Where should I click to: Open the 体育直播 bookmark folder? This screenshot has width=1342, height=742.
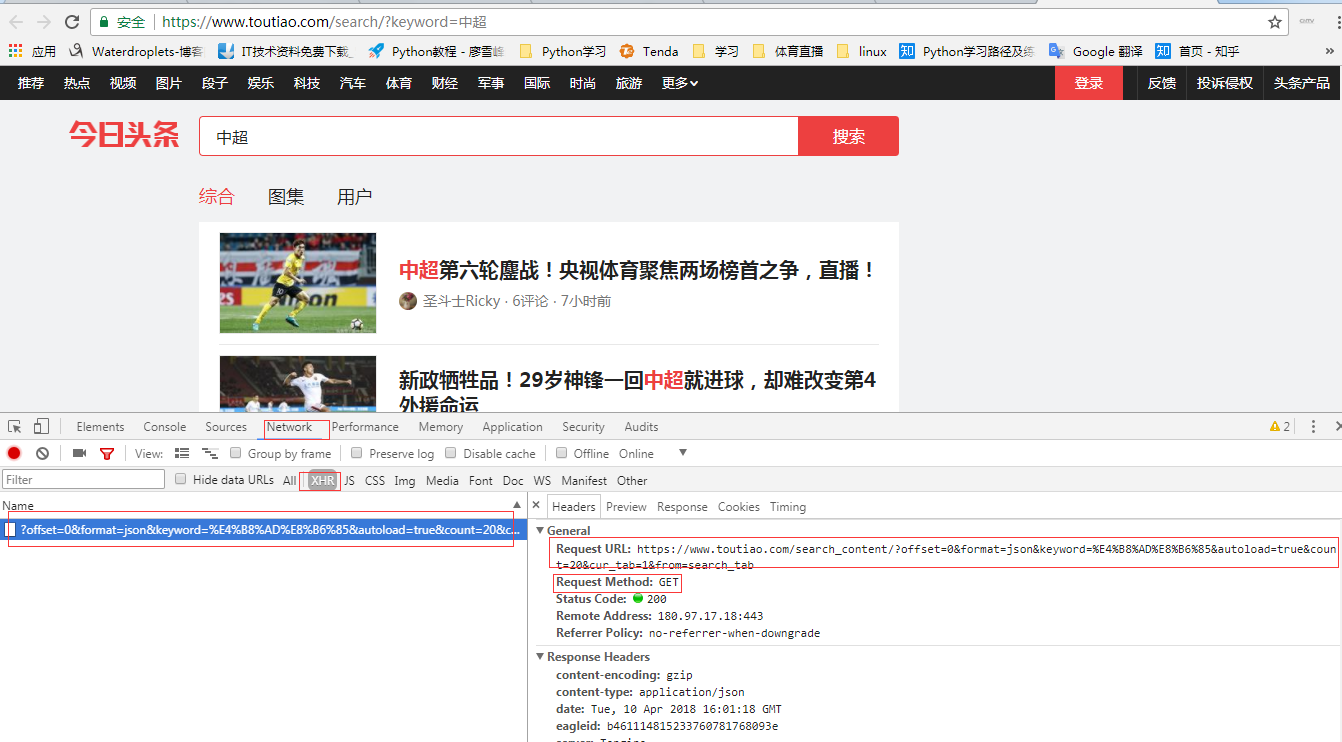tap(788, 51)
